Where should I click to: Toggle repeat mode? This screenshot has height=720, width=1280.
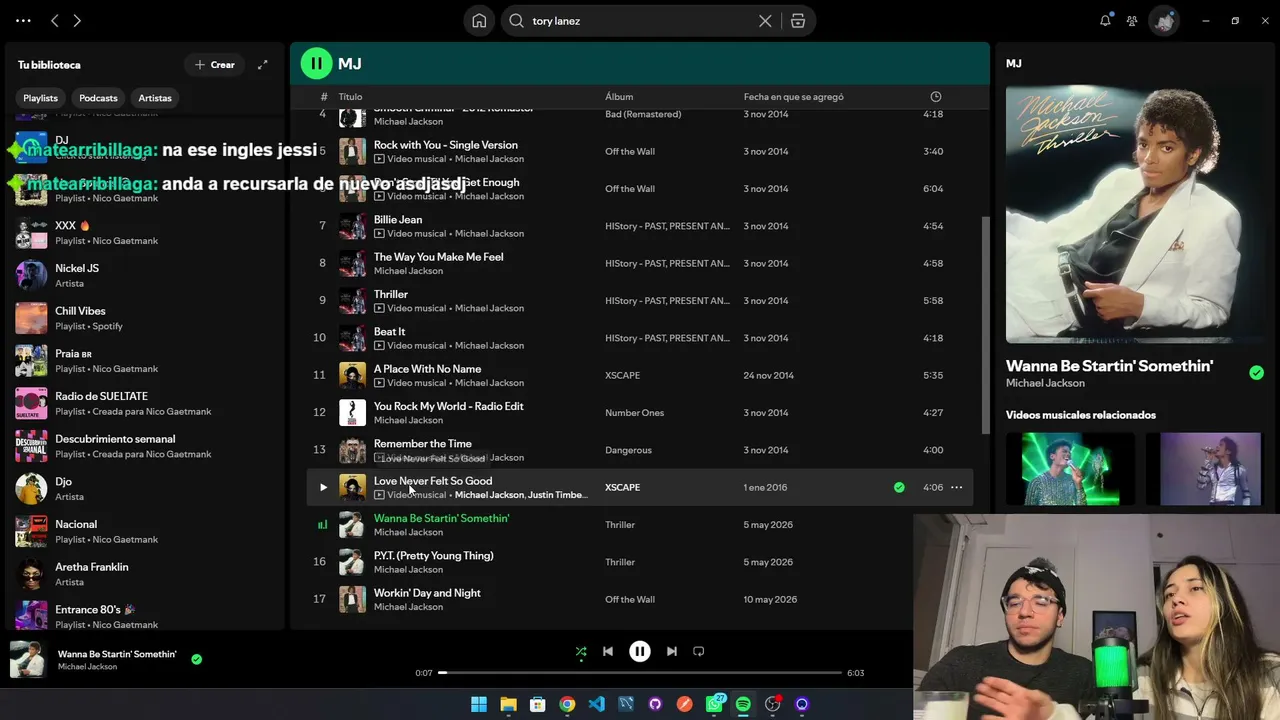[699, 651]
